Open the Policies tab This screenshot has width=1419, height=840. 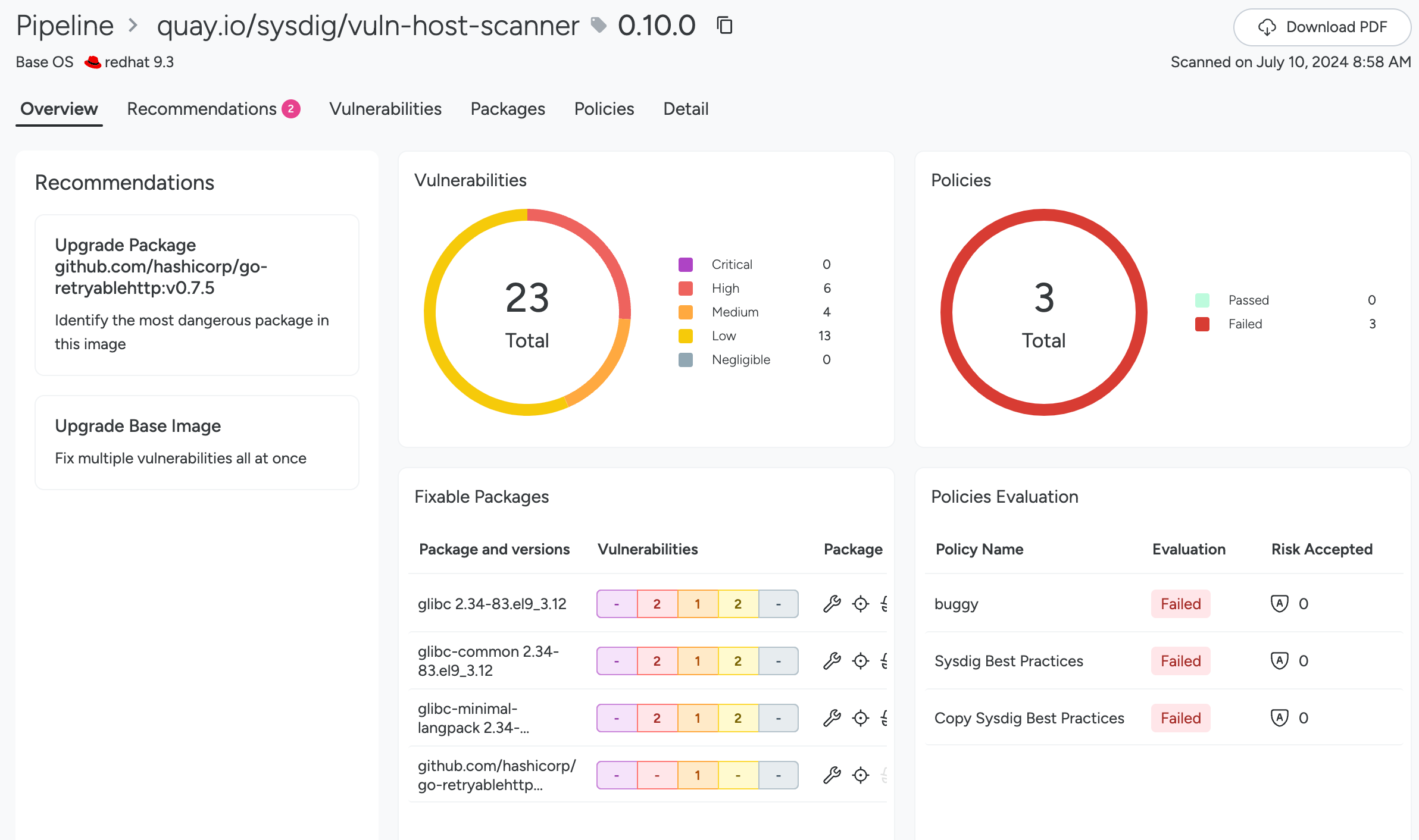click(x=604, y=109)
